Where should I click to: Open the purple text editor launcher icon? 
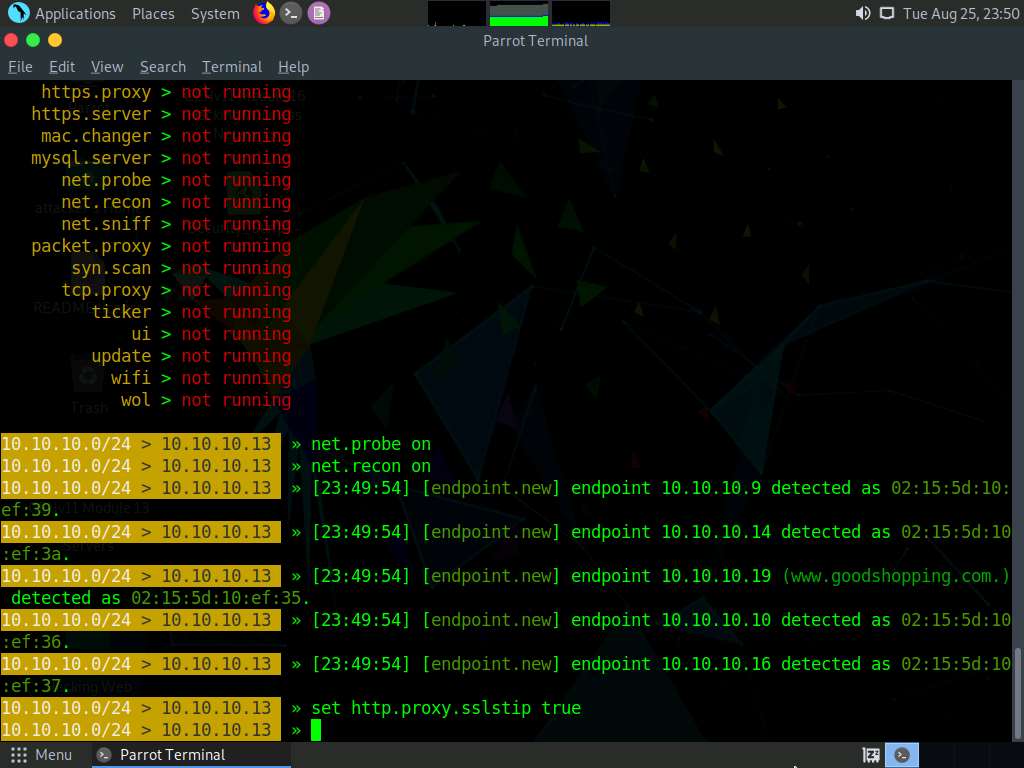[x=319, y=13]
